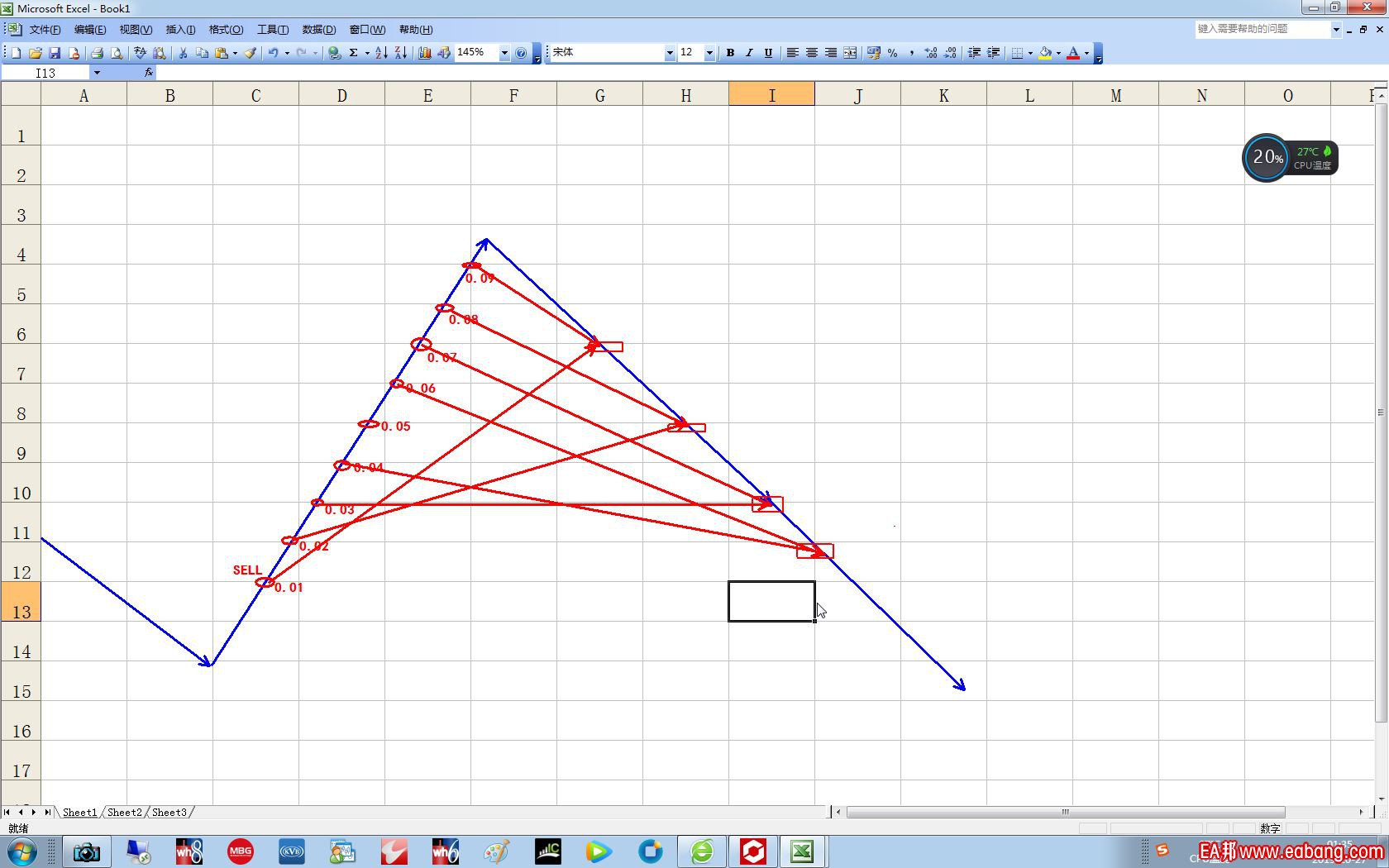
Task: Open the font size 12 dropdown
Action: [709, 53]
